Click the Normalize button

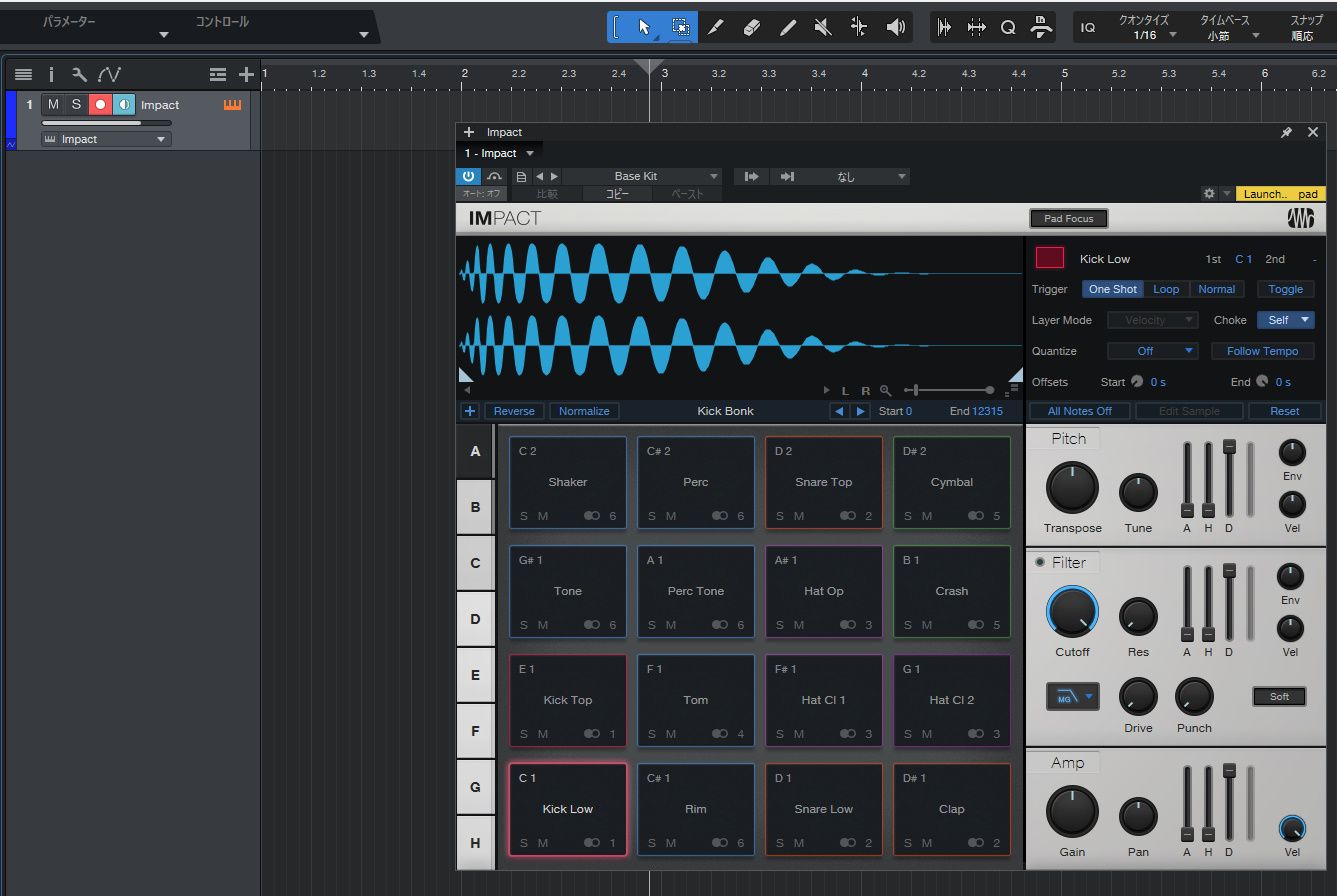click(584, 411)
